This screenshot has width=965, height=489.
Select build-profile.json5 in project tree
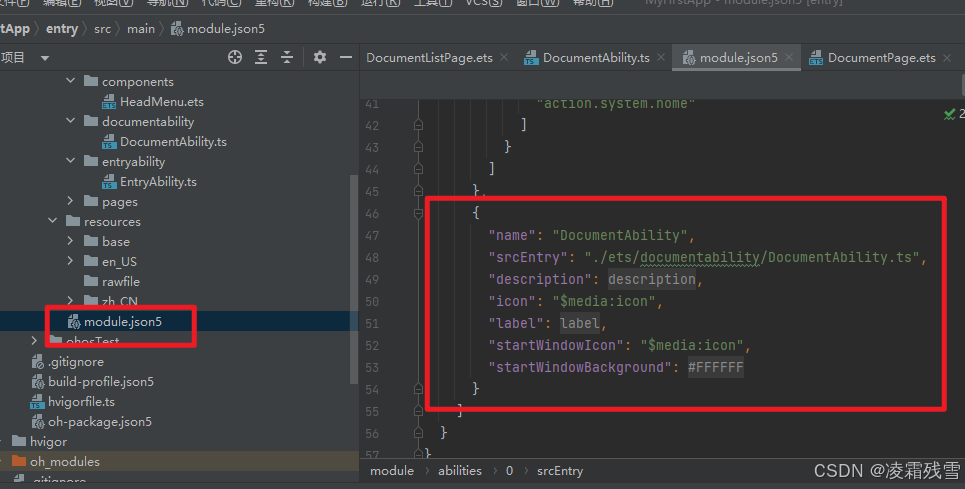pos(101,382)
